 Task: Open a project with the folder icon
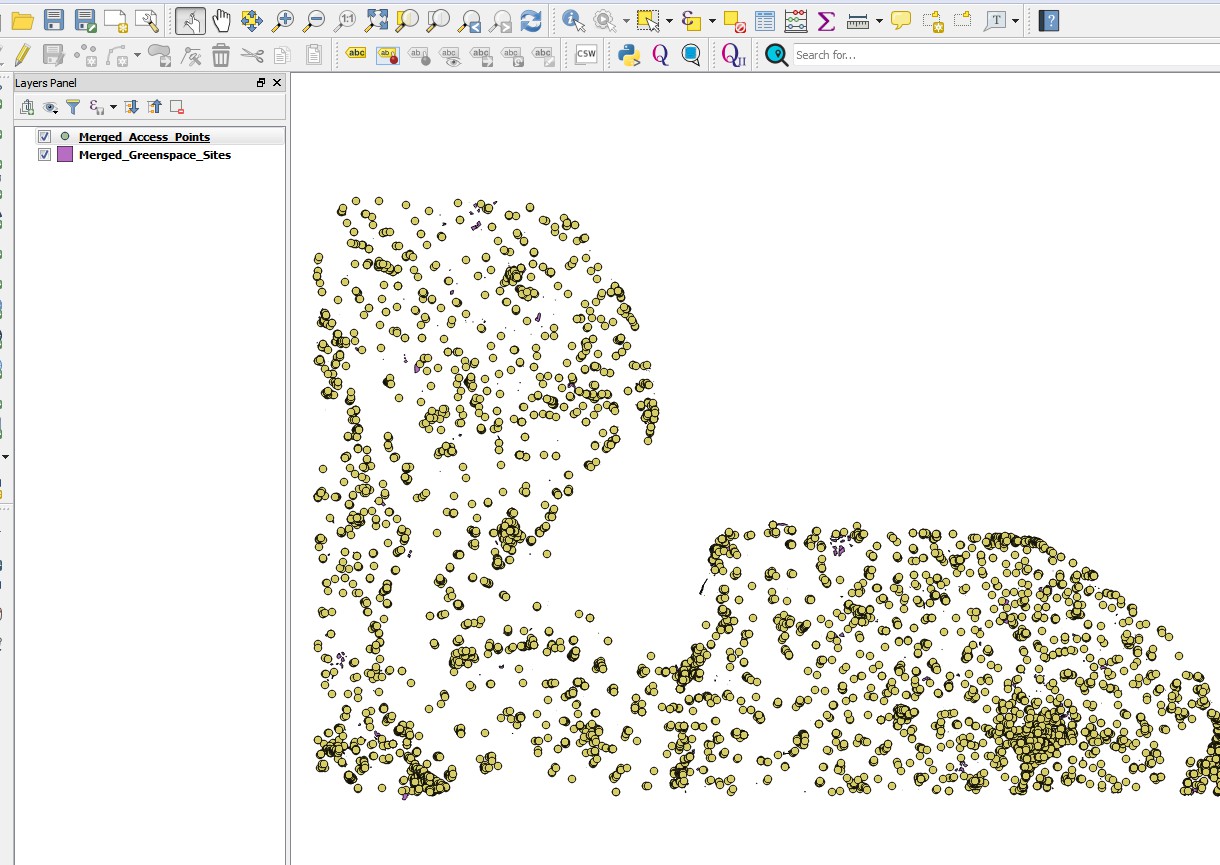click(x=22, y=20)
